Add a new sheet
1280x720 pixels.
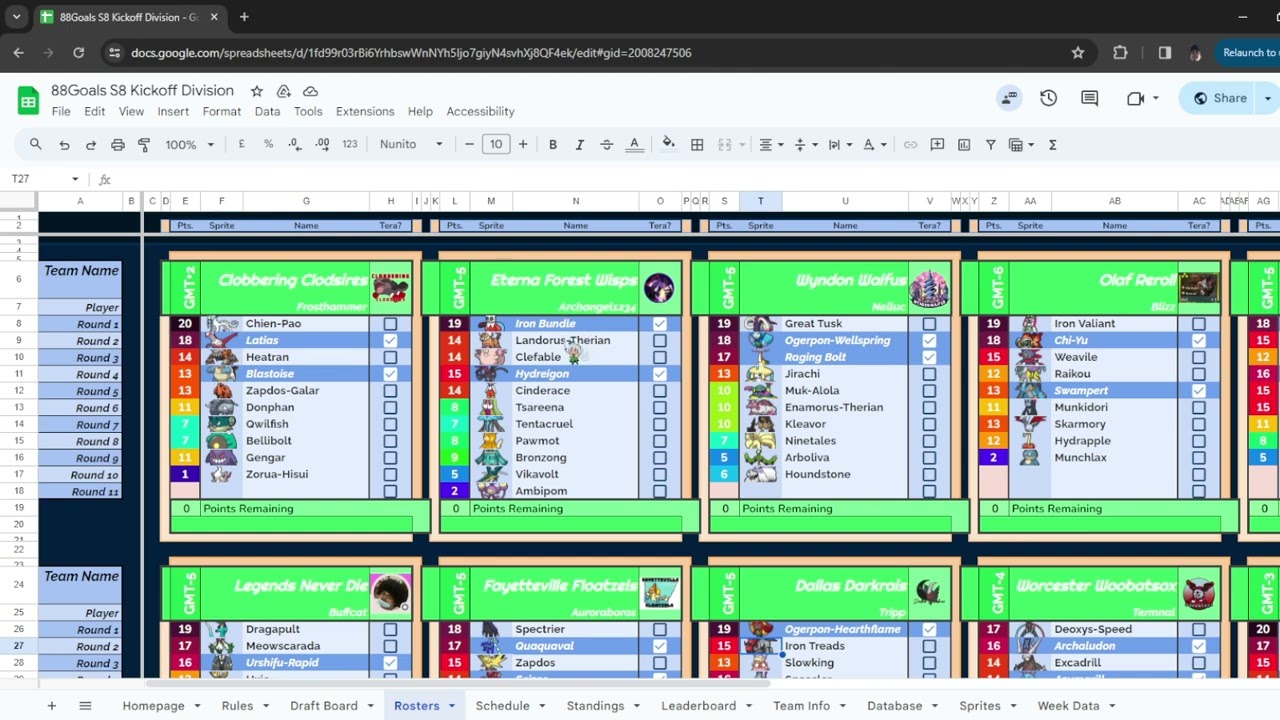pyautogui.click(x=52, y=706)
